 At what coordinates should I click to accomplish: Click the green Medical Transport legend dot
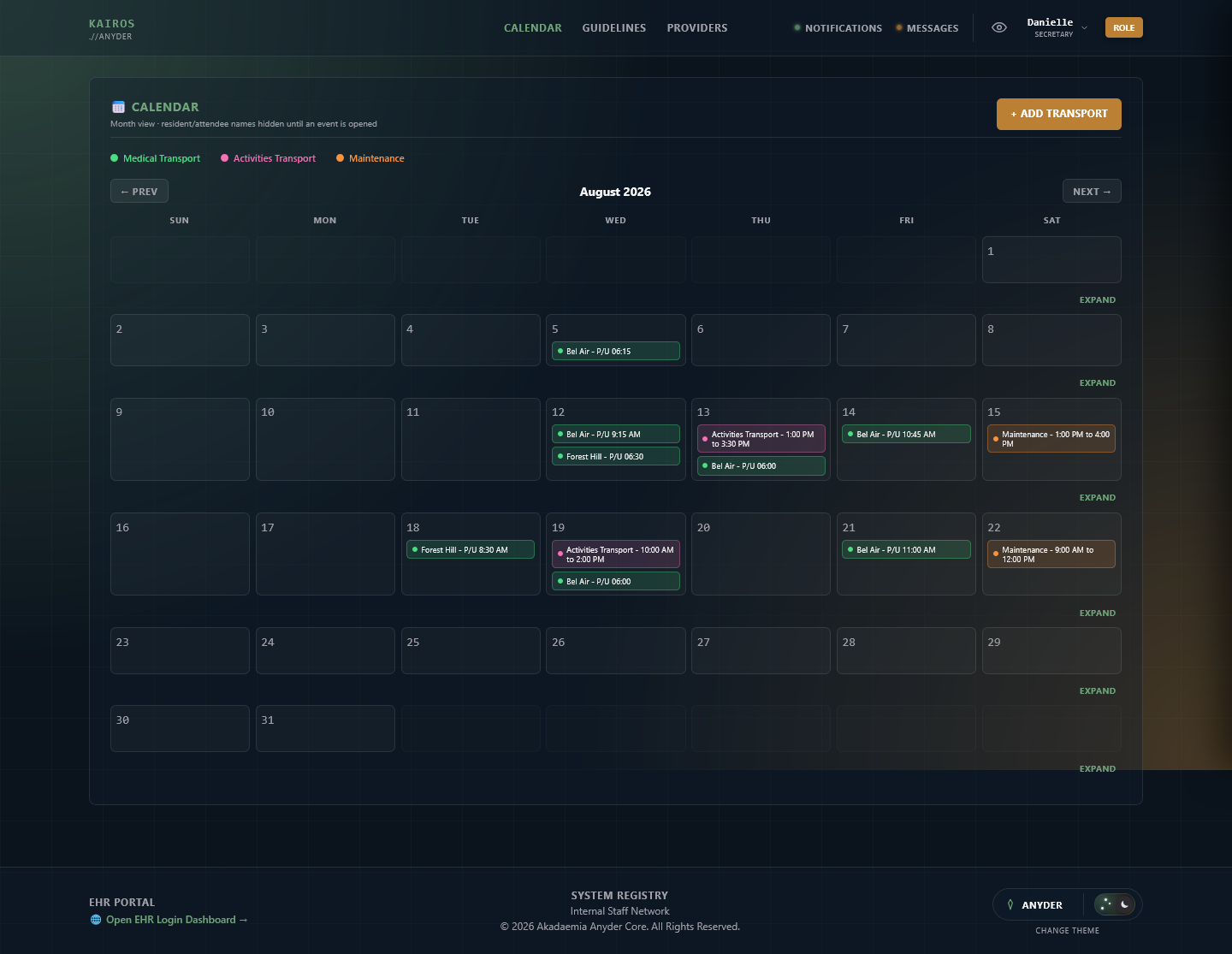(115, 158)
